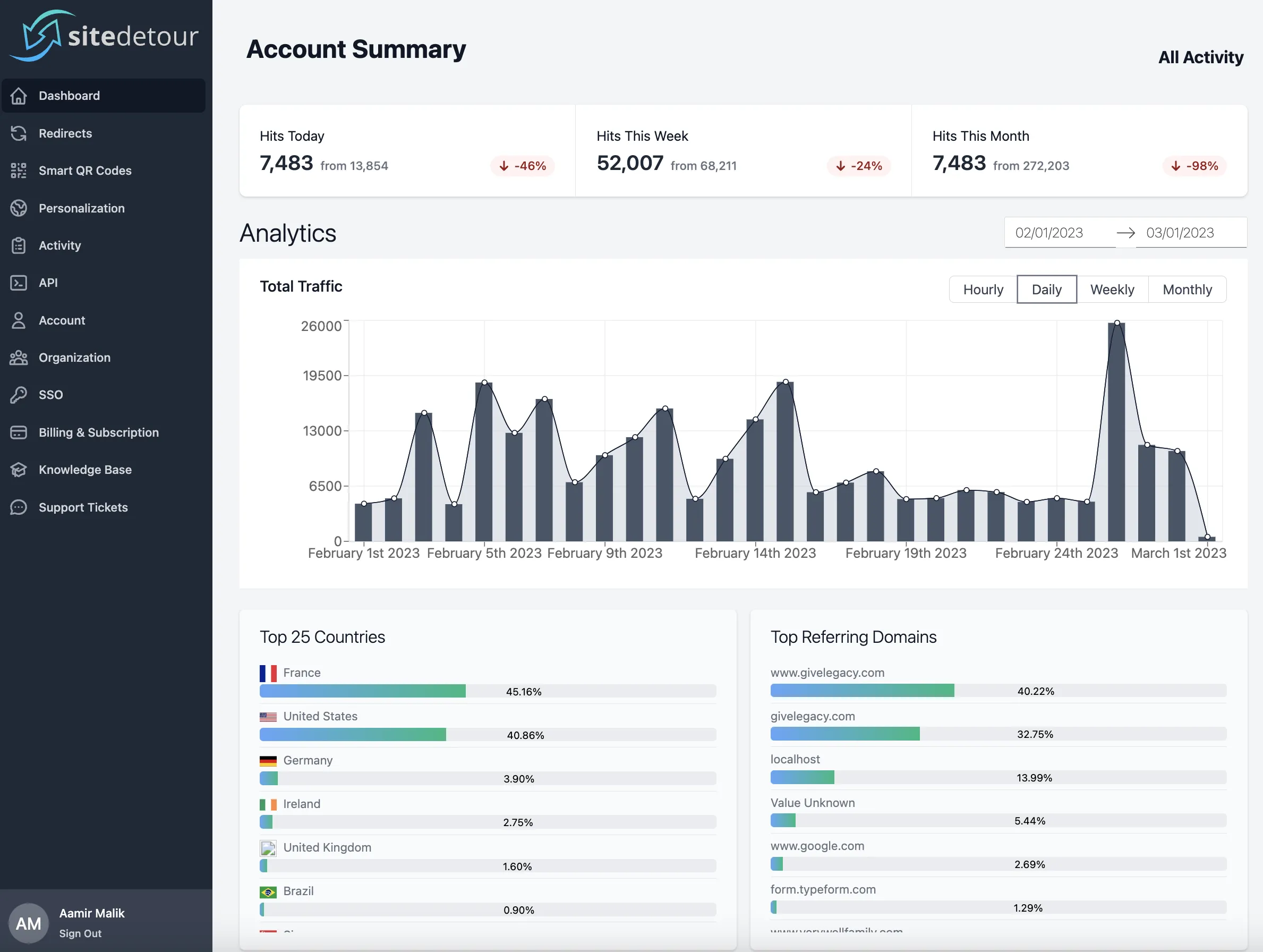Click the Support Tickets chat bubble icon
1263x952 pixels.
(19, 507)
